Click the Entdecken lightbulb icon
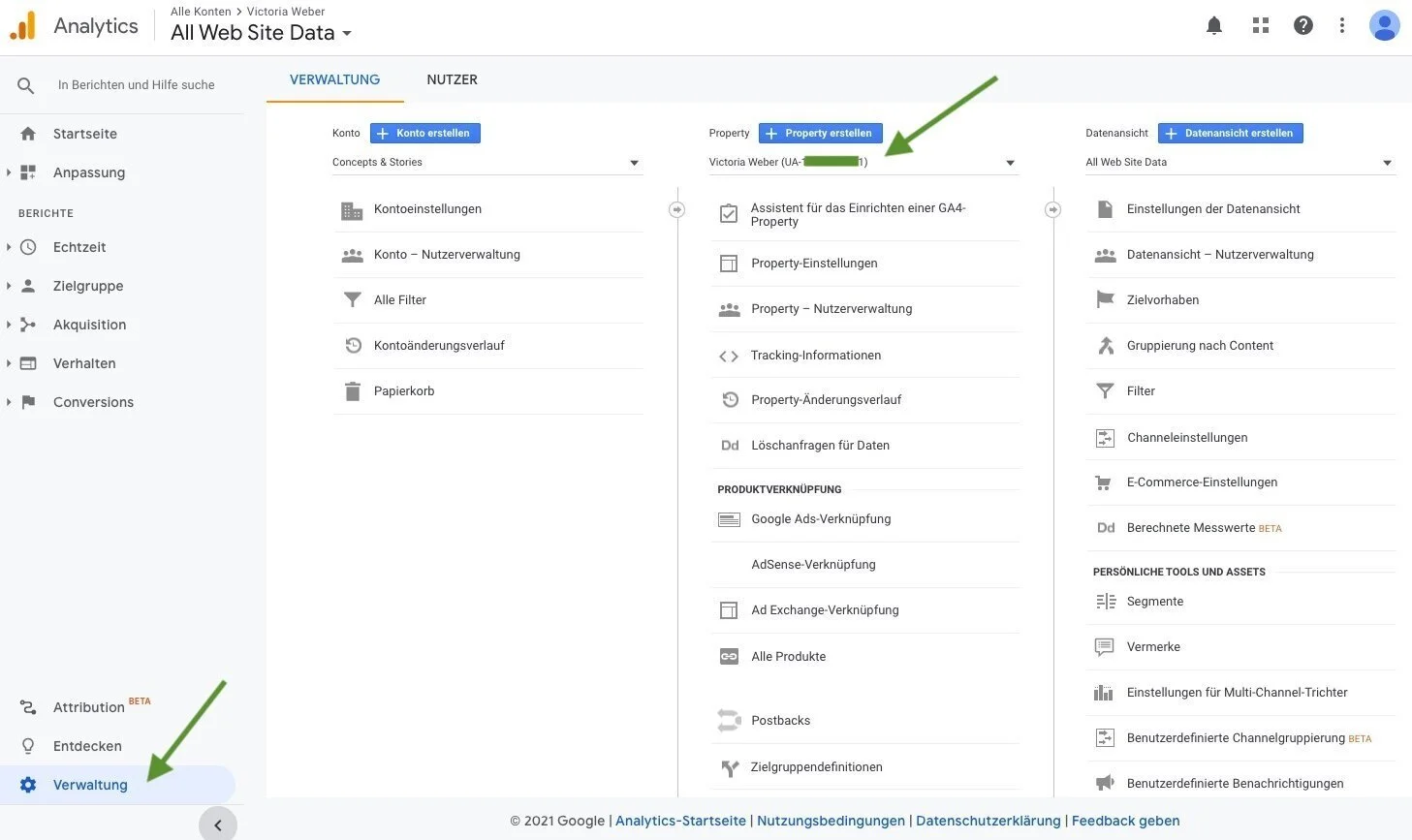The image size is (1412, 840). [28, 746]
